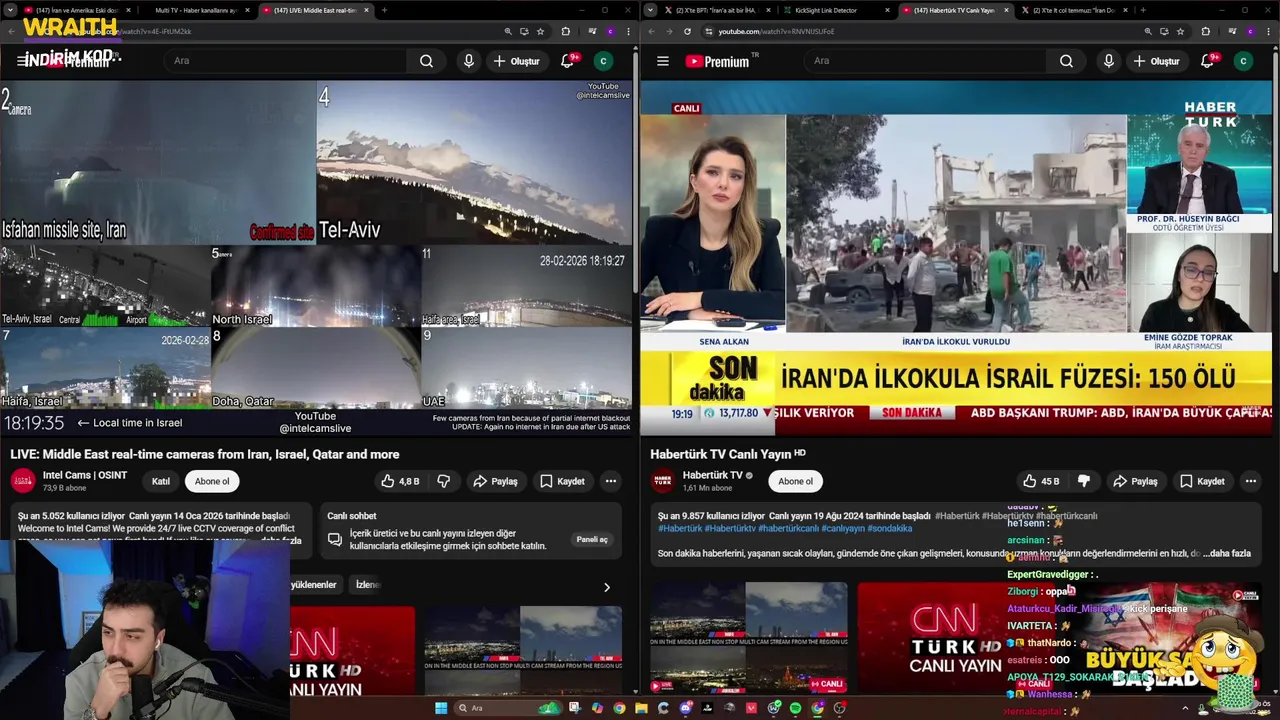Open more actions menu under Habertürk TV video

(x=1250, y=481)
